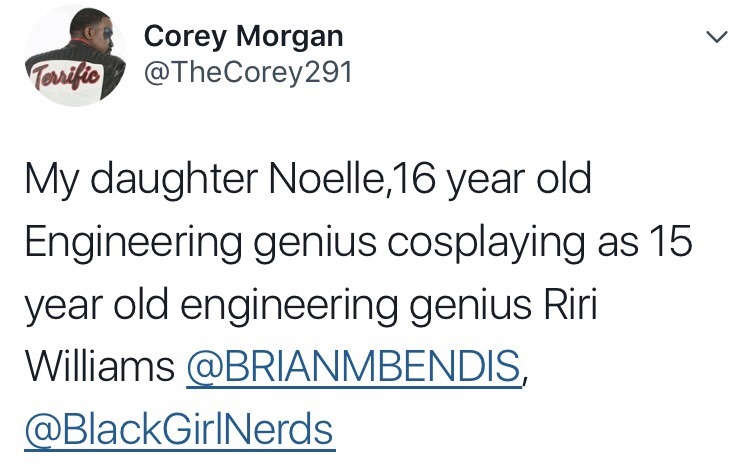Image resolution: width=750 pixels, height=470 pixels.
Task: Open the Corey Morgan display name
Action: [x=244, y=37]
